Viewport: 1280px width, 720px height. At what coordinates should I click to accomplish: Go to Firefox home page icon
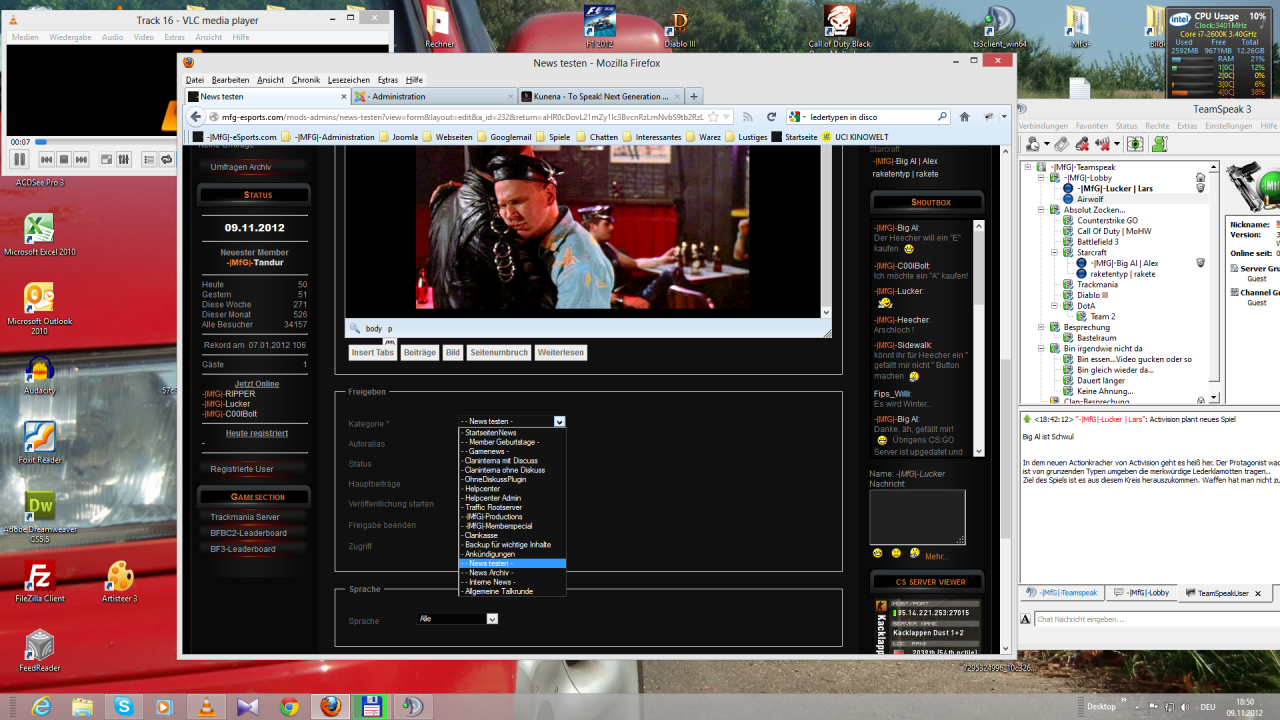[x=964, y=117]
